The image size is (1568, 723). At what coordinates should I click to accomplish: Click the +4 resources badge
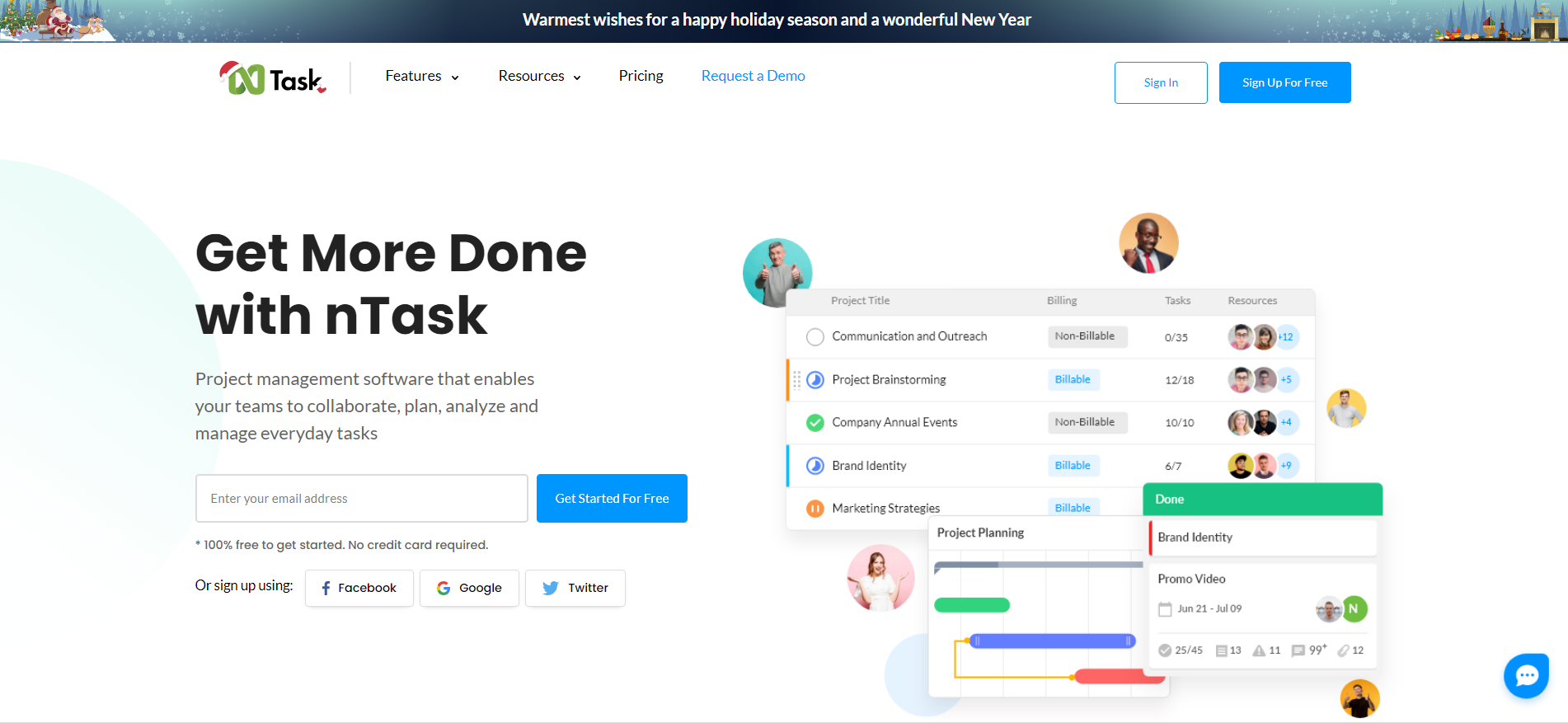click(x=1286, y=423)
